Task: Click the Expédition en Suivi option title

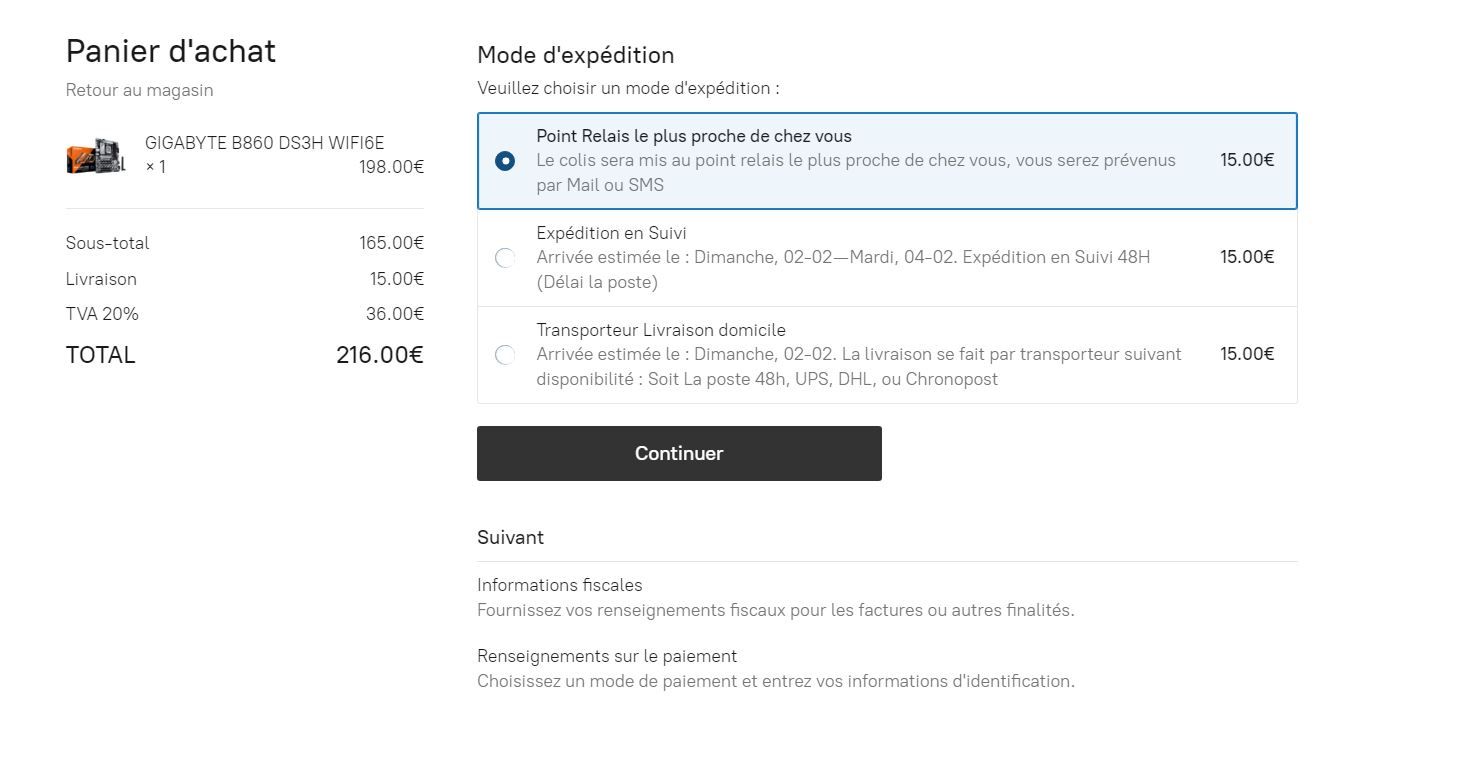Action: pyautogui.click(x=611, y=233)
